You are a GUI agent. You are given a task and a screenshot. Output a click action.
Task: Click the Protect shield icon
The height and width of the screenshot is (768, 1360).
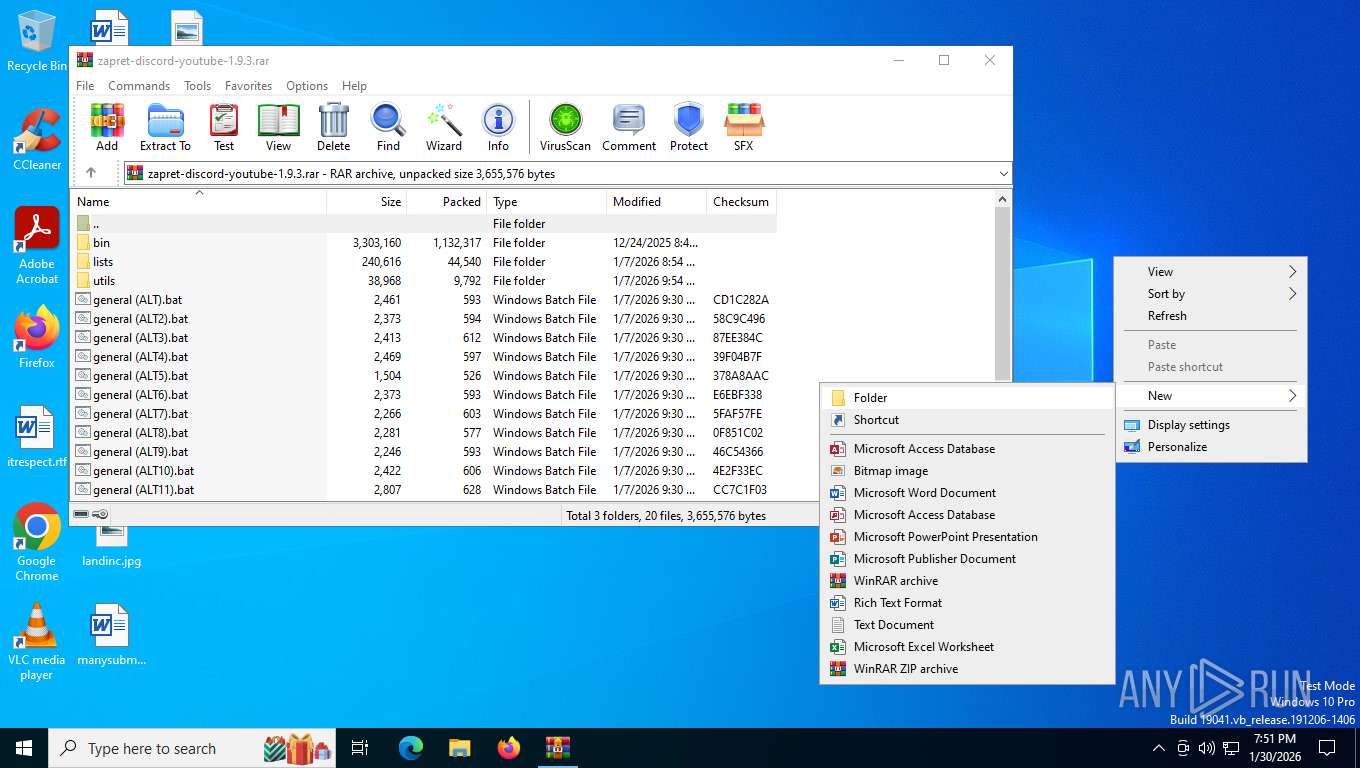pyautogui.click(x=689, y=127)
